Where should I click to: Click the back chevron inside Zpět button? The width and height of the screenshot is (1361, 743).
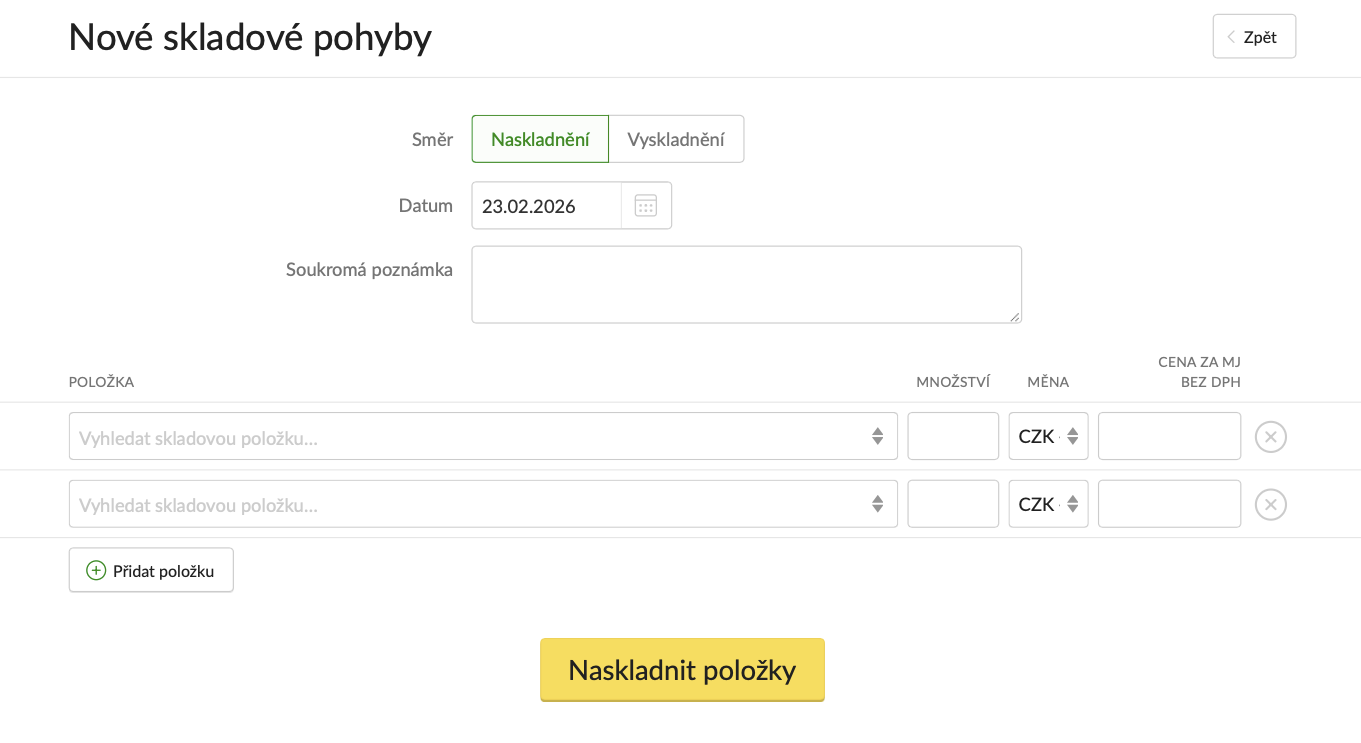point(1230,36)
